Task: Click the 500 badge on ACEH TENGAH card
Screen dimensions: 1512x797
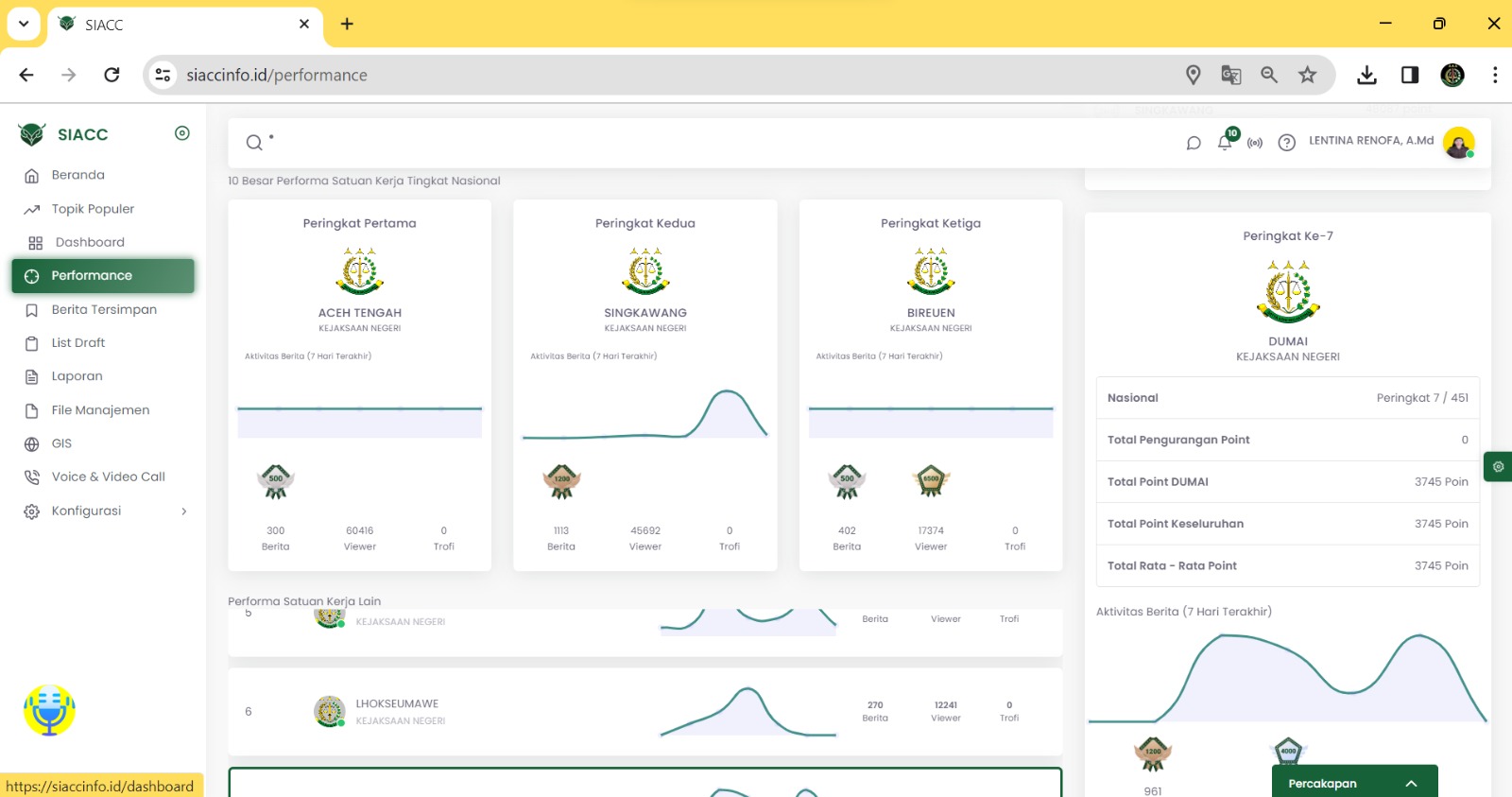Action: pos(276,481)
